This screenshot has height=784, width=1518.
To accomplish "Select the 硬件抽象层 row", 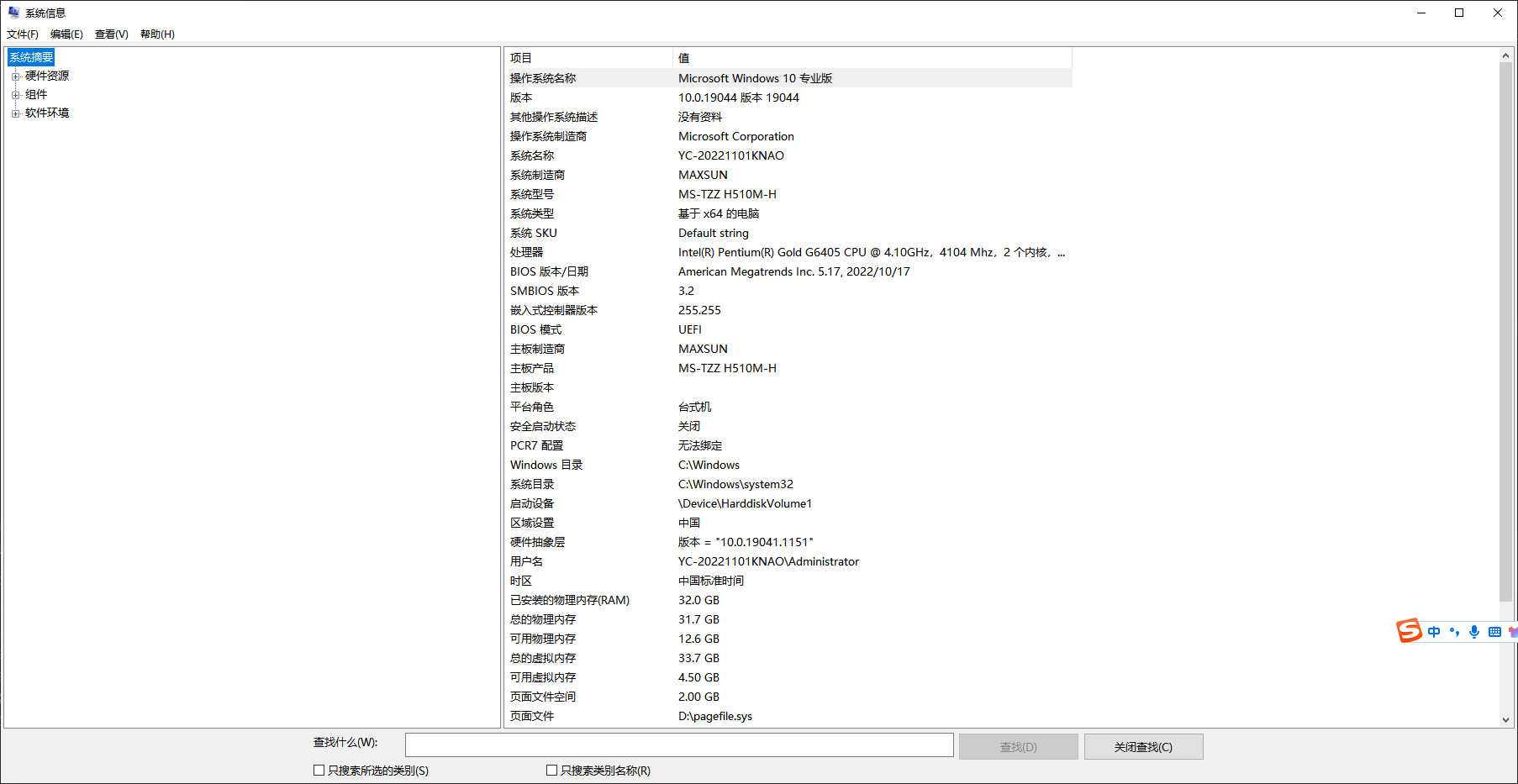I will (788, 542).
